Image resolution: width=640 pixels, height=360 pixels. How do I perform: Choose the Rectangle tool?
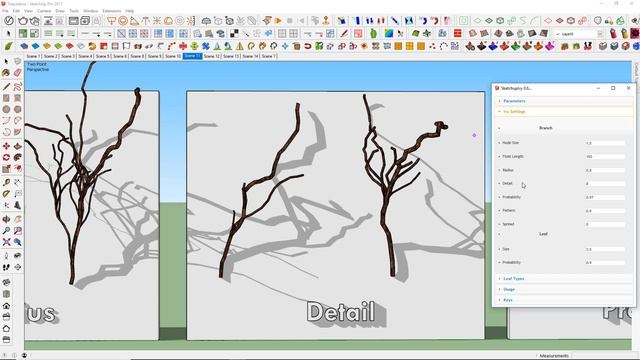6,98
